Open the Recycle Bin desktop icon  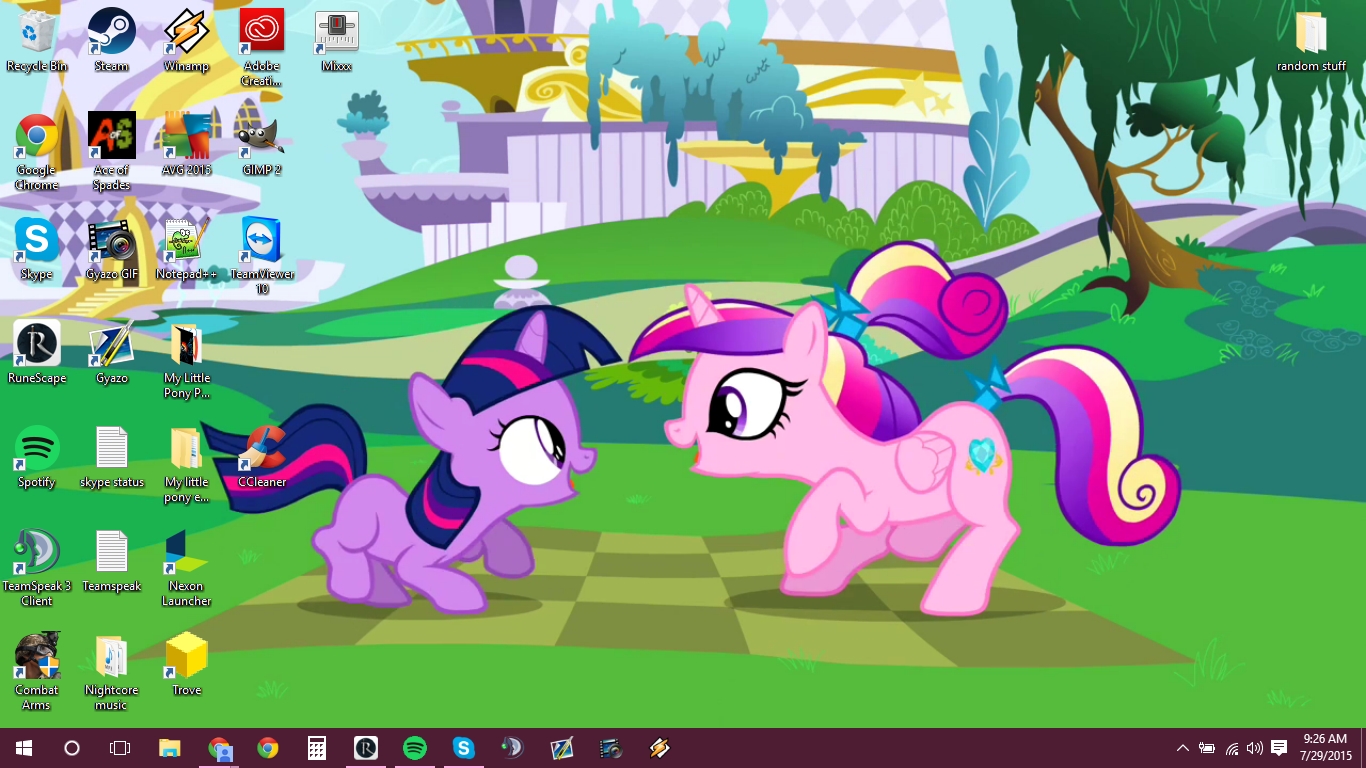coord(37,41)
